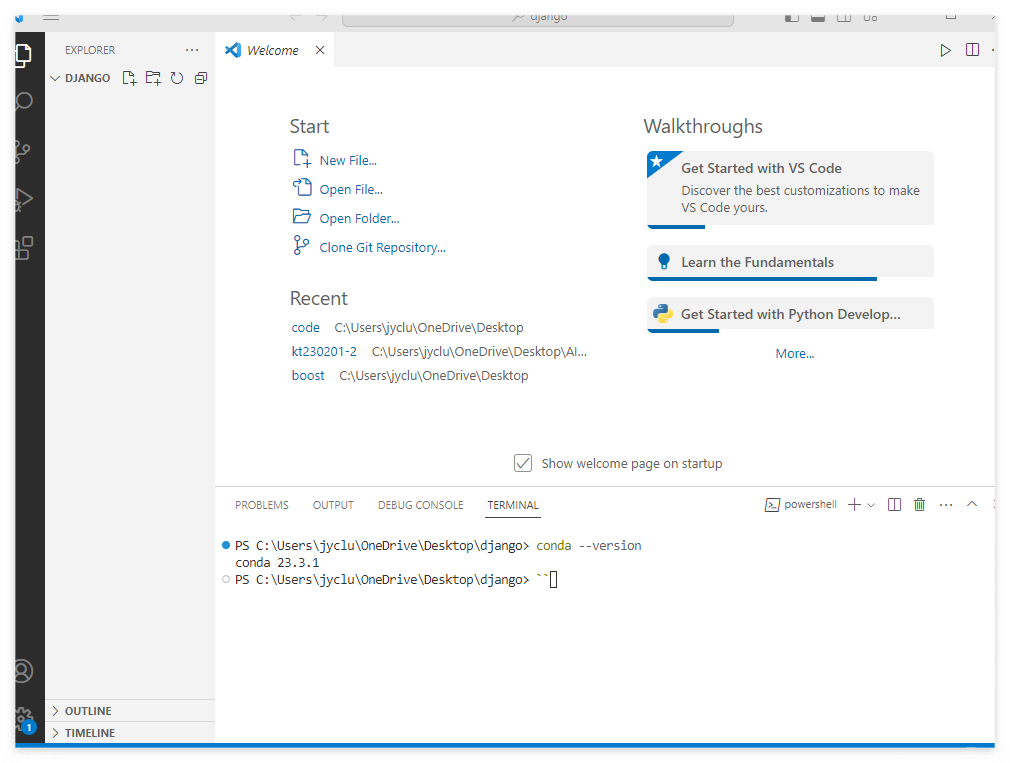Open the Search view in activity bar
This screenshot has height=763, width=1010.
pyautogui.click(x=24, y=101)
